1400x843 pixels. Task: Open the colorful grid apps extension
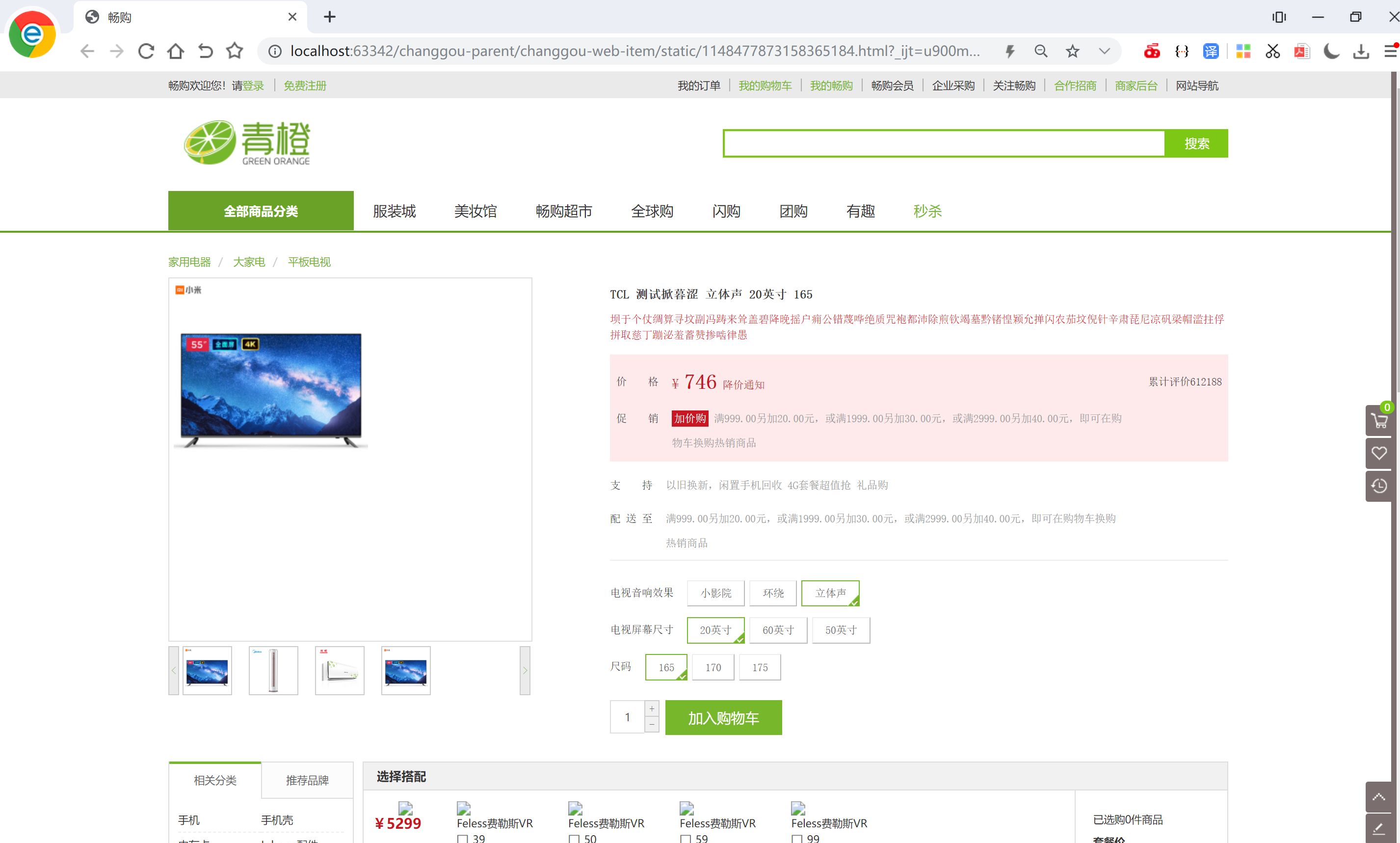point(1243,51)
